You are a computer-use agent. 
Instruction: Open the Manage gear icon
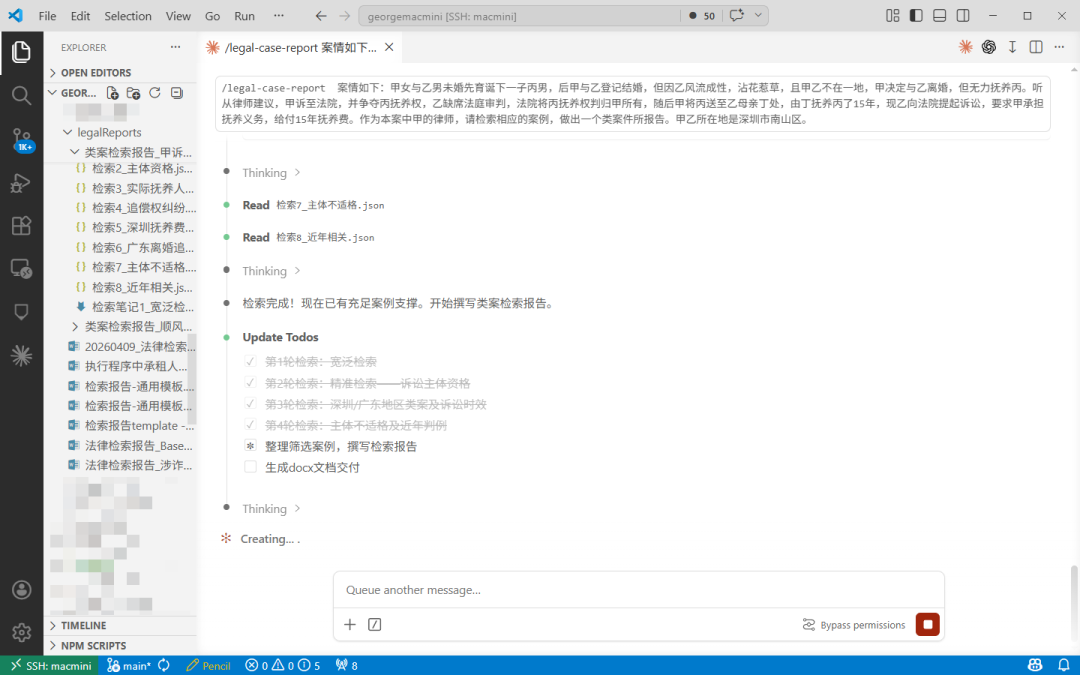point(21,632)
